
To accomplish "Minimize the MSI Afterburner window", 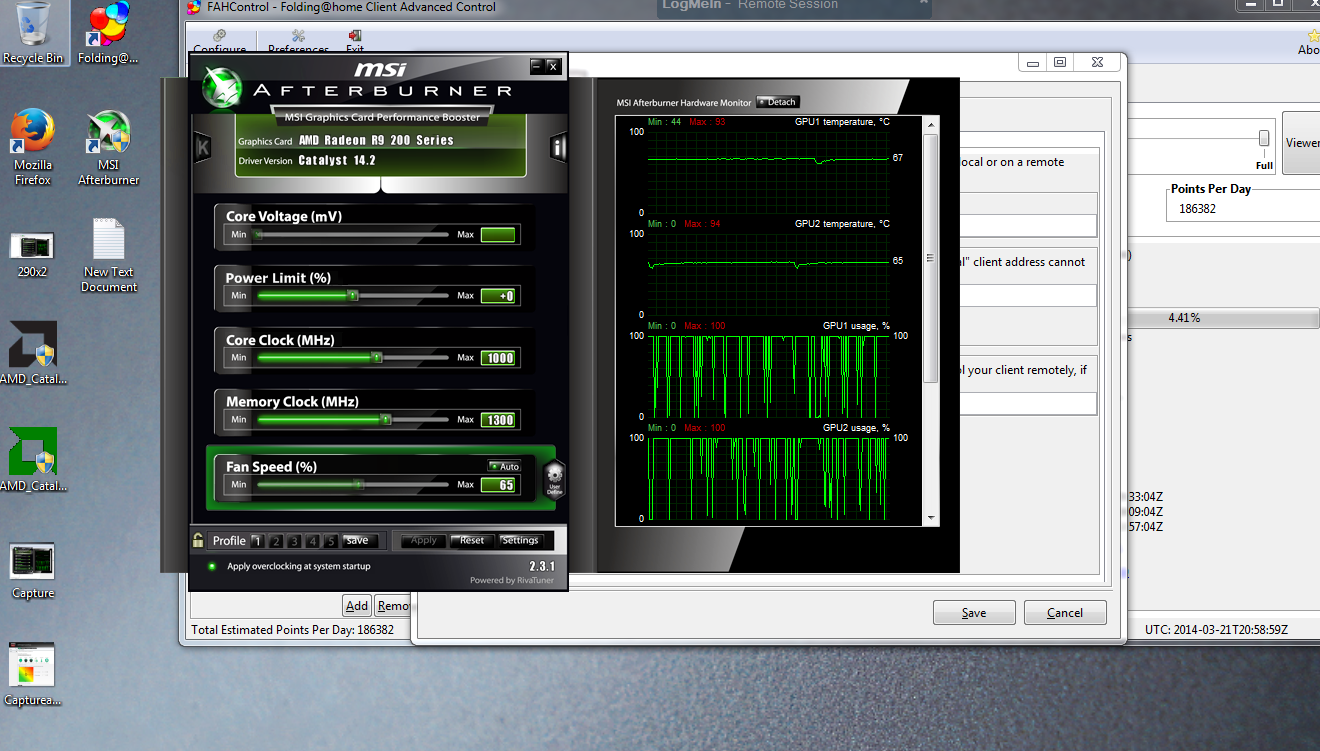I will point(538,65).
